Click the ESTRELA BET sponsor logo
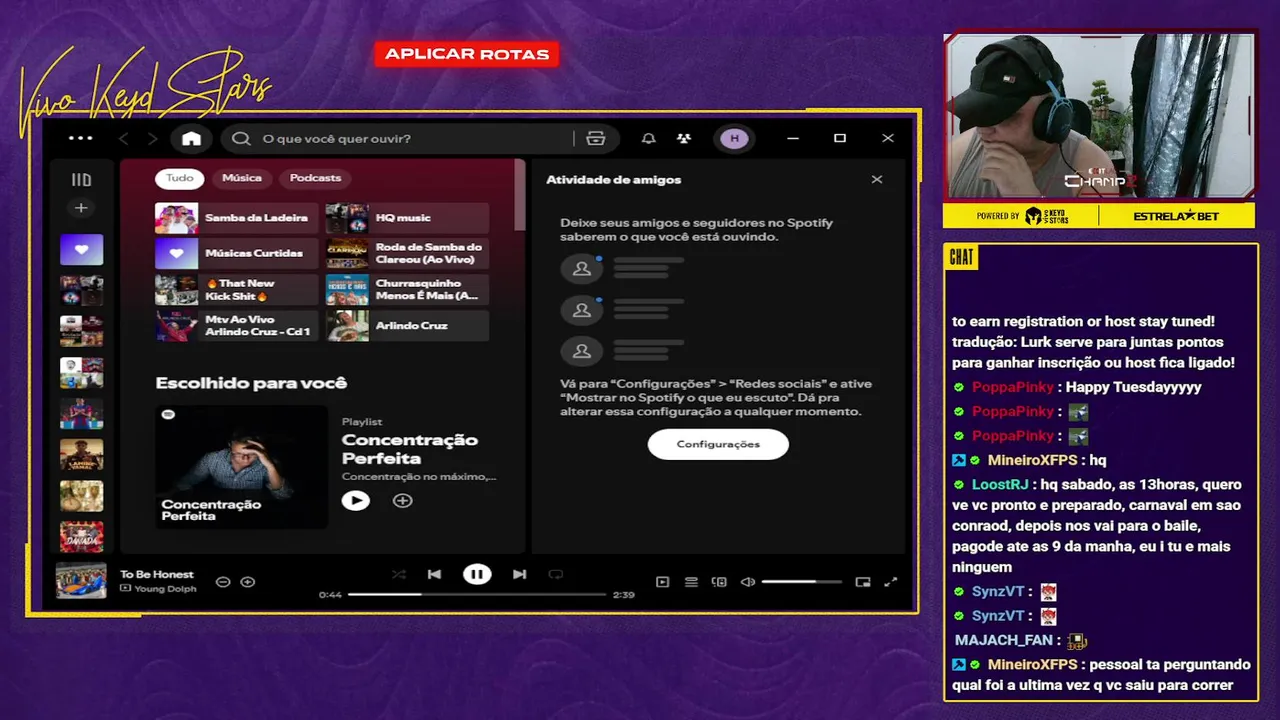This screenshot has height=720, width=1280. pos(1177,216)
